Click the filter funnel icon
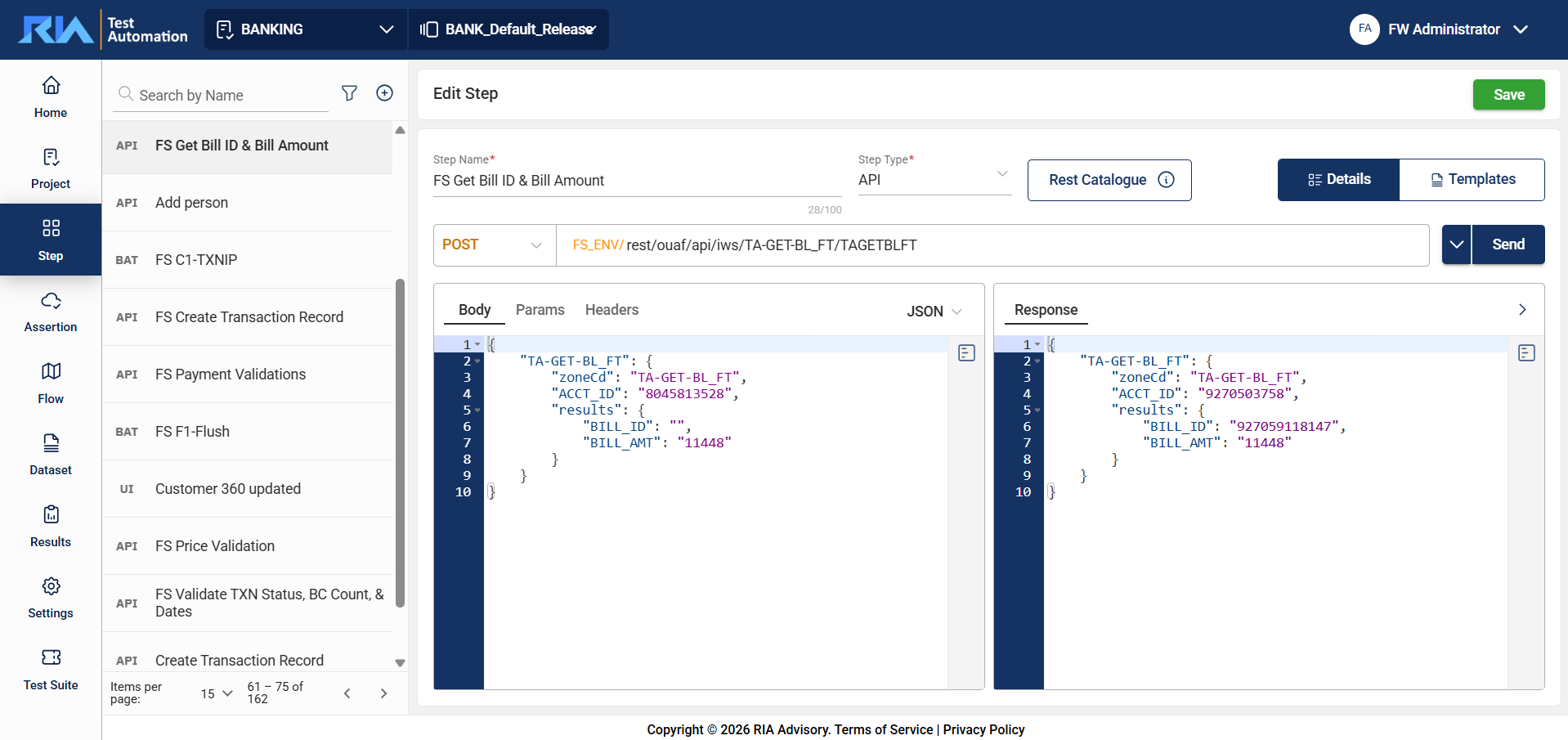 pyautogui.click(x=349, y=93)
